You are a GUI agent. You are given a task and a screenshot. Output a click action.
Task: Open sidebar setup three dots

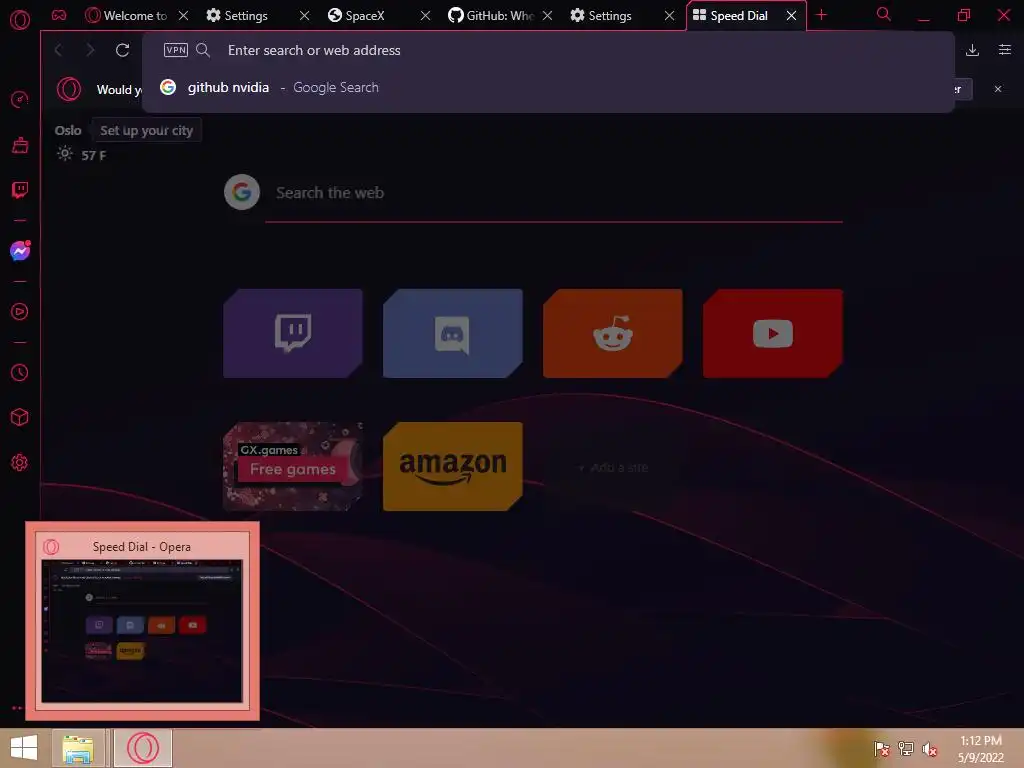point(17,708)
